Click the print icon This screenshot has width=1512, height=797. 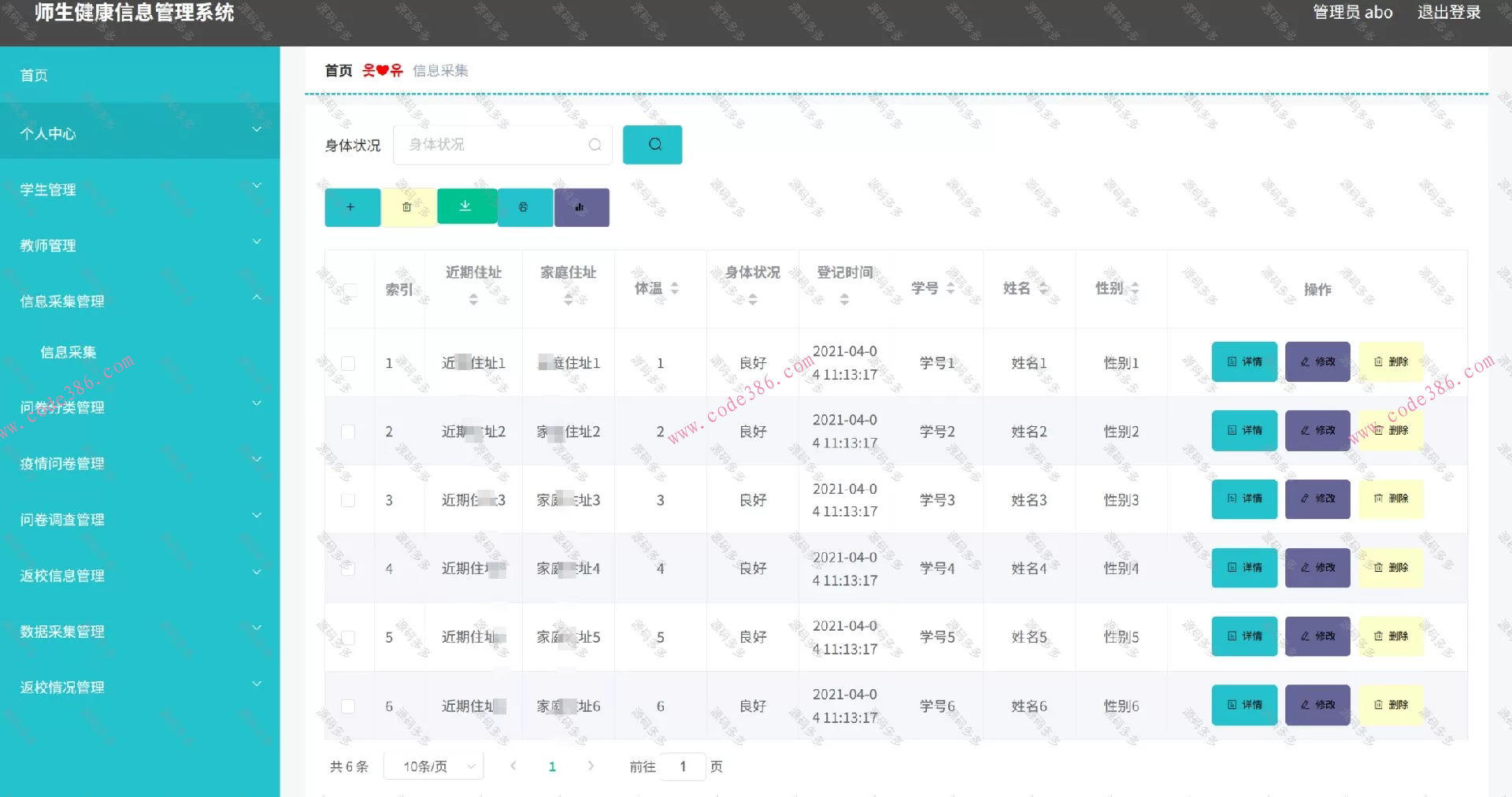(x=524, y=206)
